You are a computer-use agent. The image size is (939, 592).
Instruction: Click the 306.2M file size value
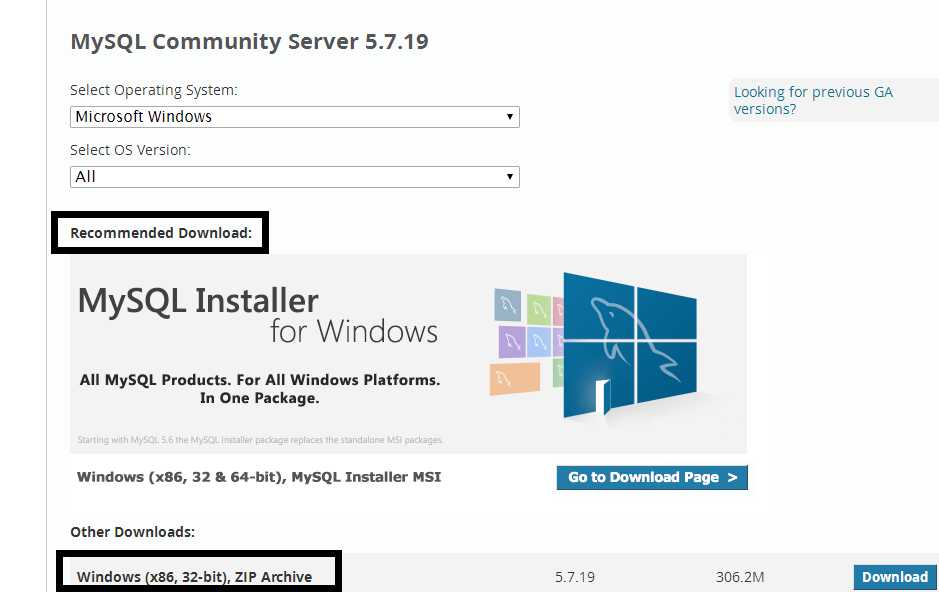[x=740, y=577]
